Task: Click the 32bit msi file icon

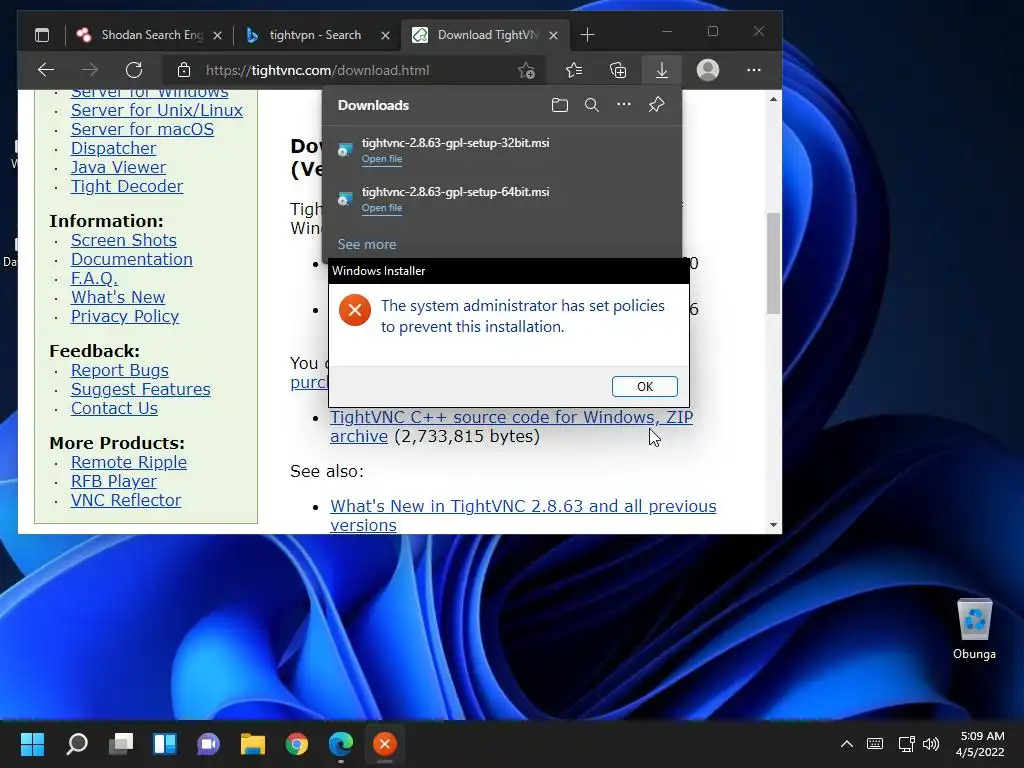Action: [345, 150]
